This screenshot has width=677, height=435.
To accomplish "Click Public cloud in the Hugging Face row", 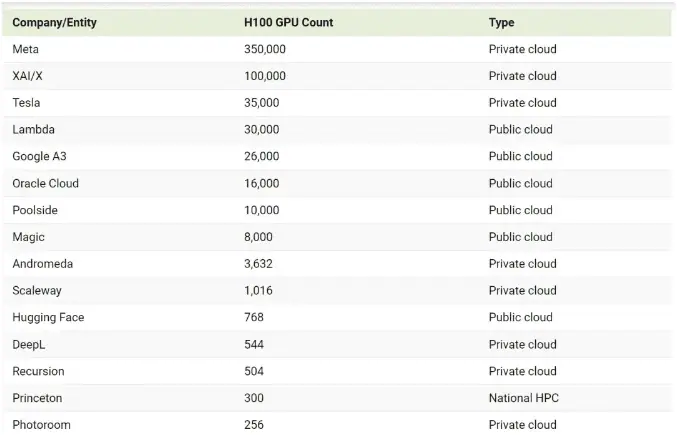I will pyautogui.click(x=521, y=317).
